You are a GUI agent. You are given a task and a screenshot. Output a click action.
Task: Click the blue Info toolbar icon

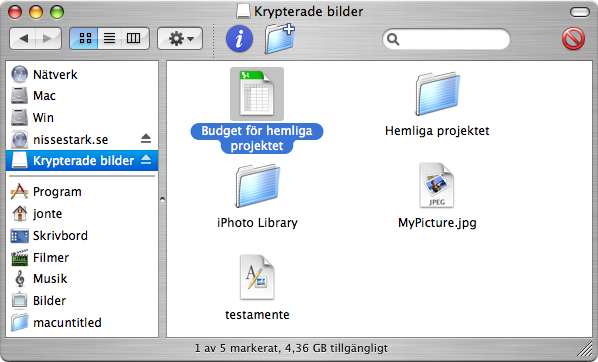tap(239, 39)
